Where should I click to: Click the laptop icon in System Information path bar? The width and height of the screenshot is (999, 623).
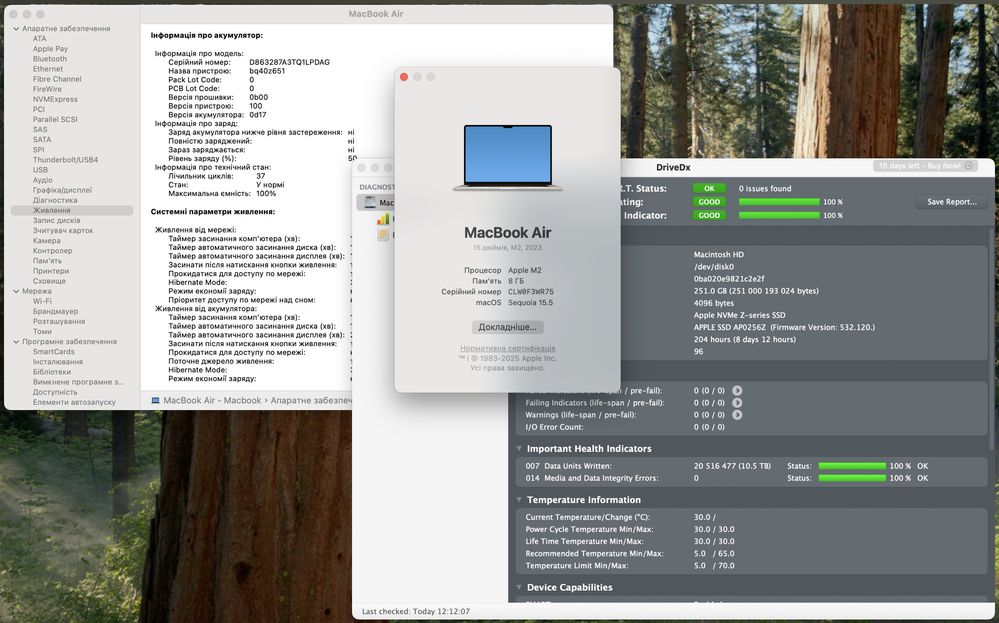coord(155,401)
